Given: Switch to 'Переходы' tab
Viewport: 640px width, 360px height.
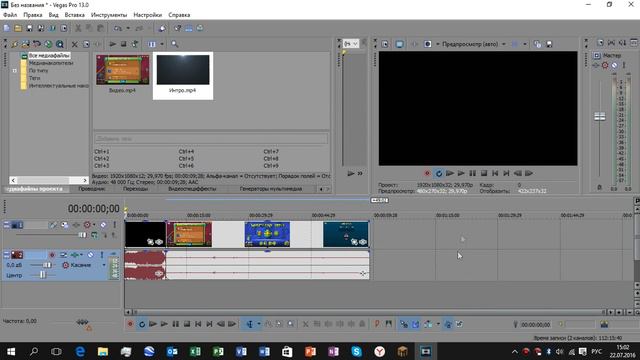Looking at the screenshot, I should tap(136, 189).
